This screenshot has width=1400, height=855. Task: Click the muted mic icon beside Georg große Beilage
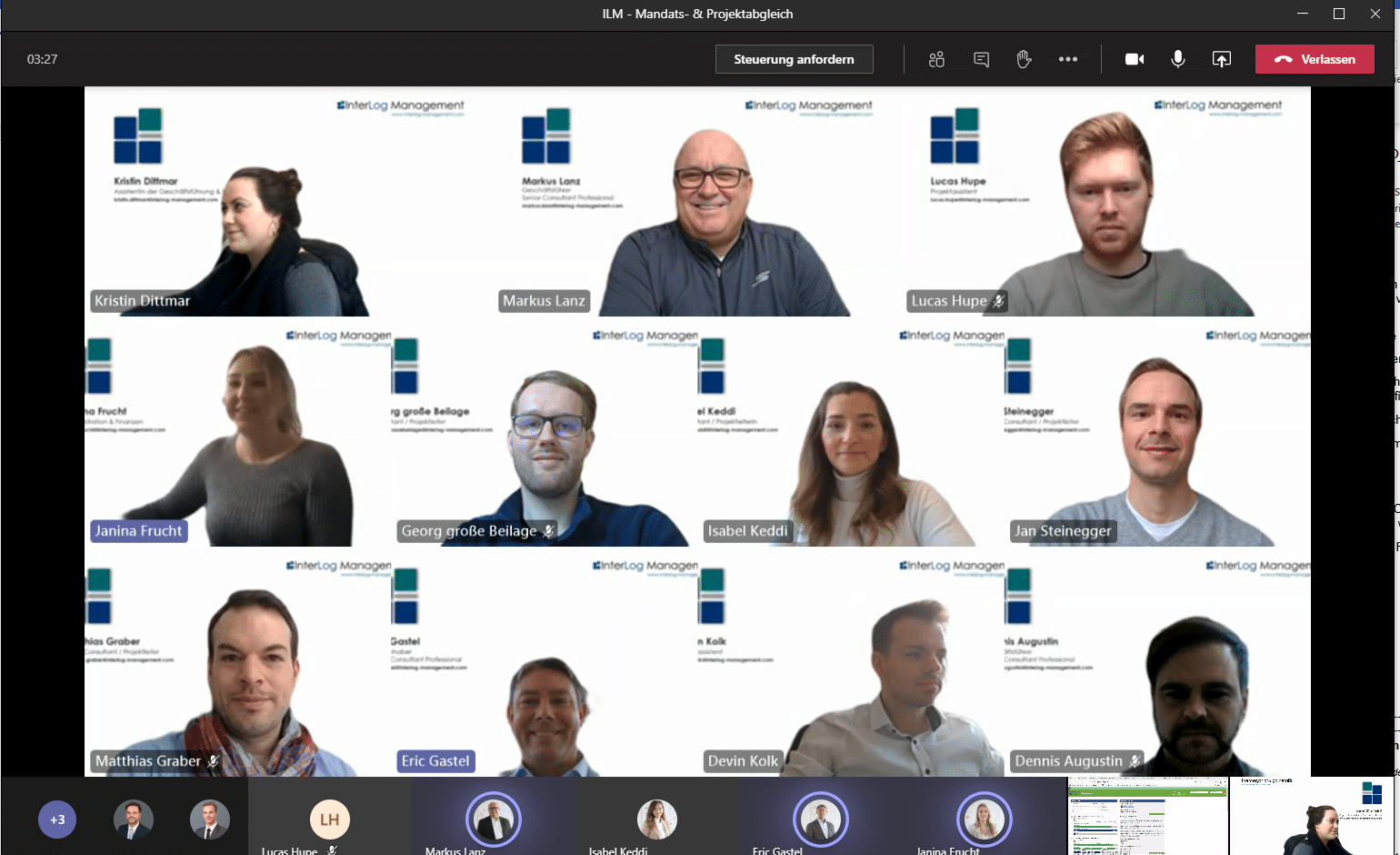(x=548, y=531)
